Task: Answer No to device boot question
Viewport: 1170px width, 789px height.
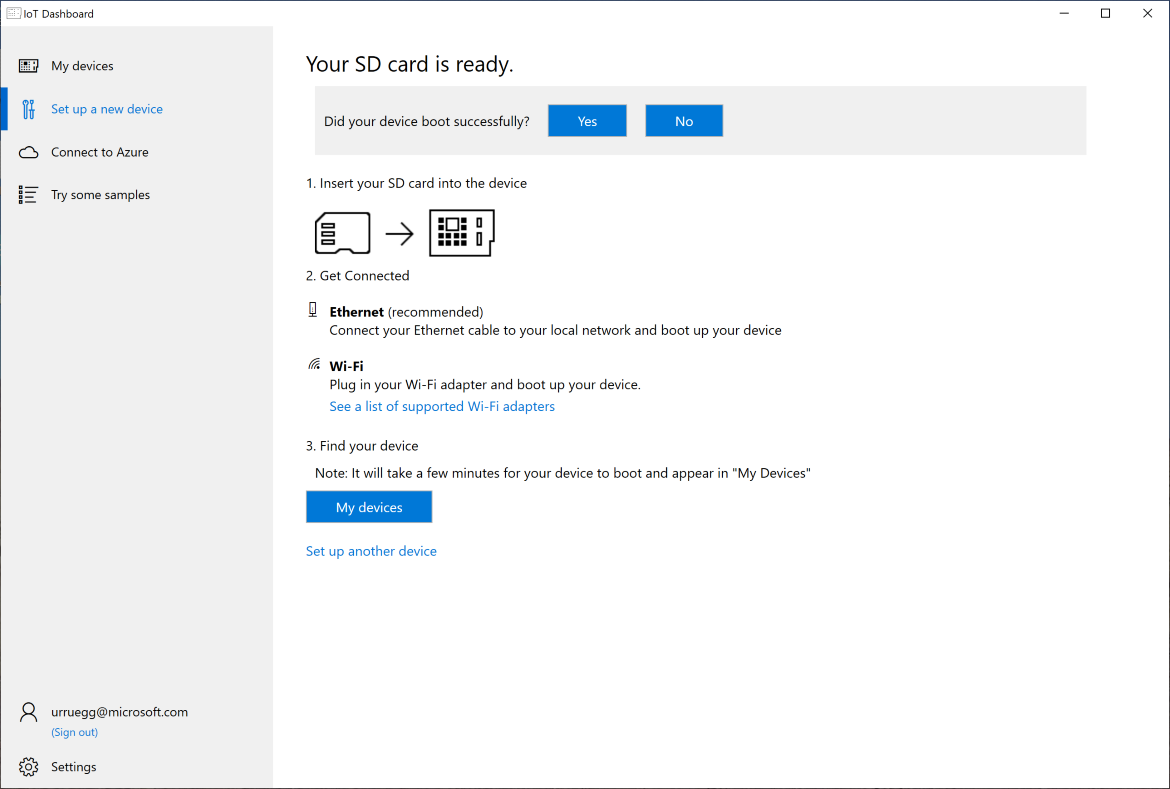Action: click(x=684, y=121)
